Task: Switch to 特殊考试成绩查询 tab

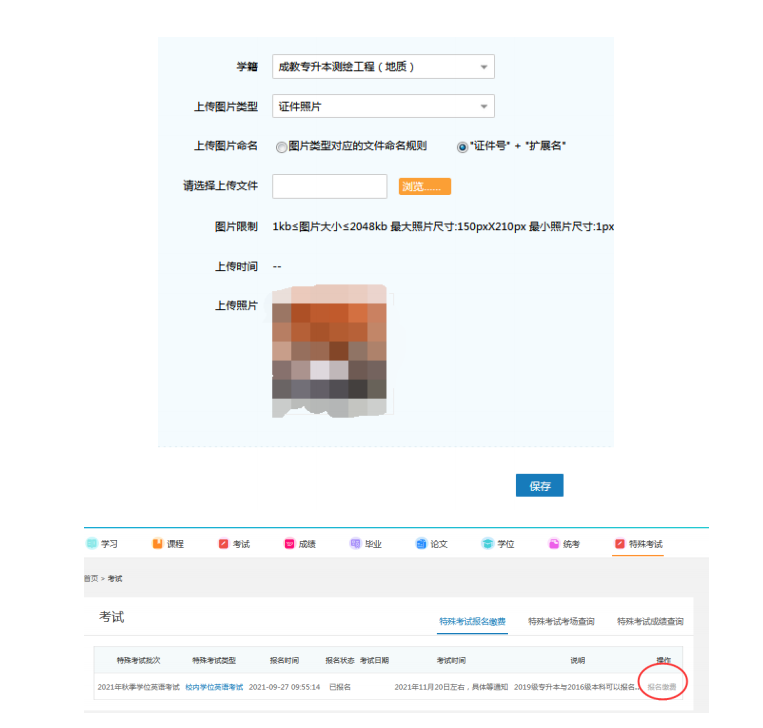Action: coord(650,621)
